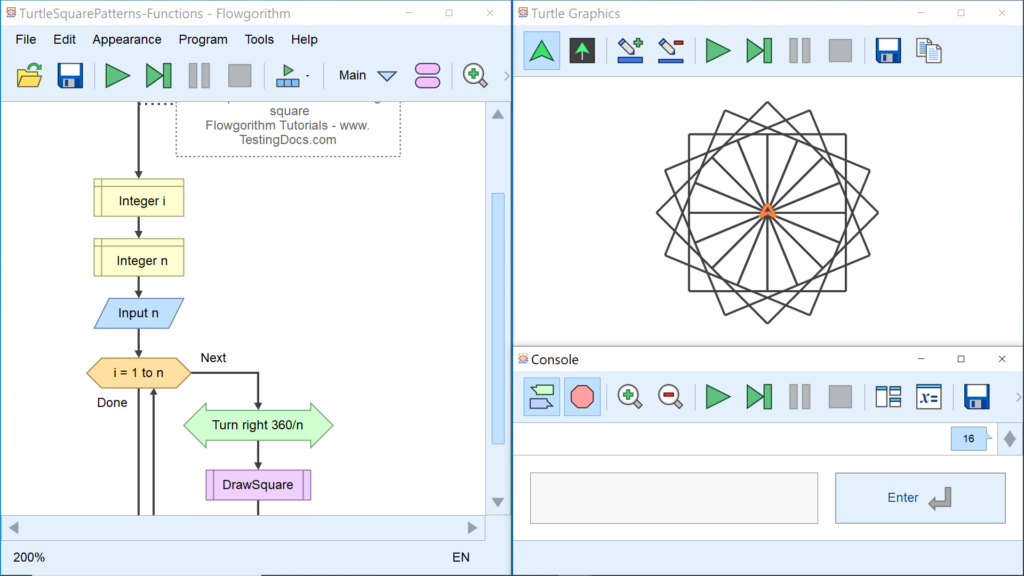
Task: Select the DrawSquare call block
Action: tap(258, 485)
